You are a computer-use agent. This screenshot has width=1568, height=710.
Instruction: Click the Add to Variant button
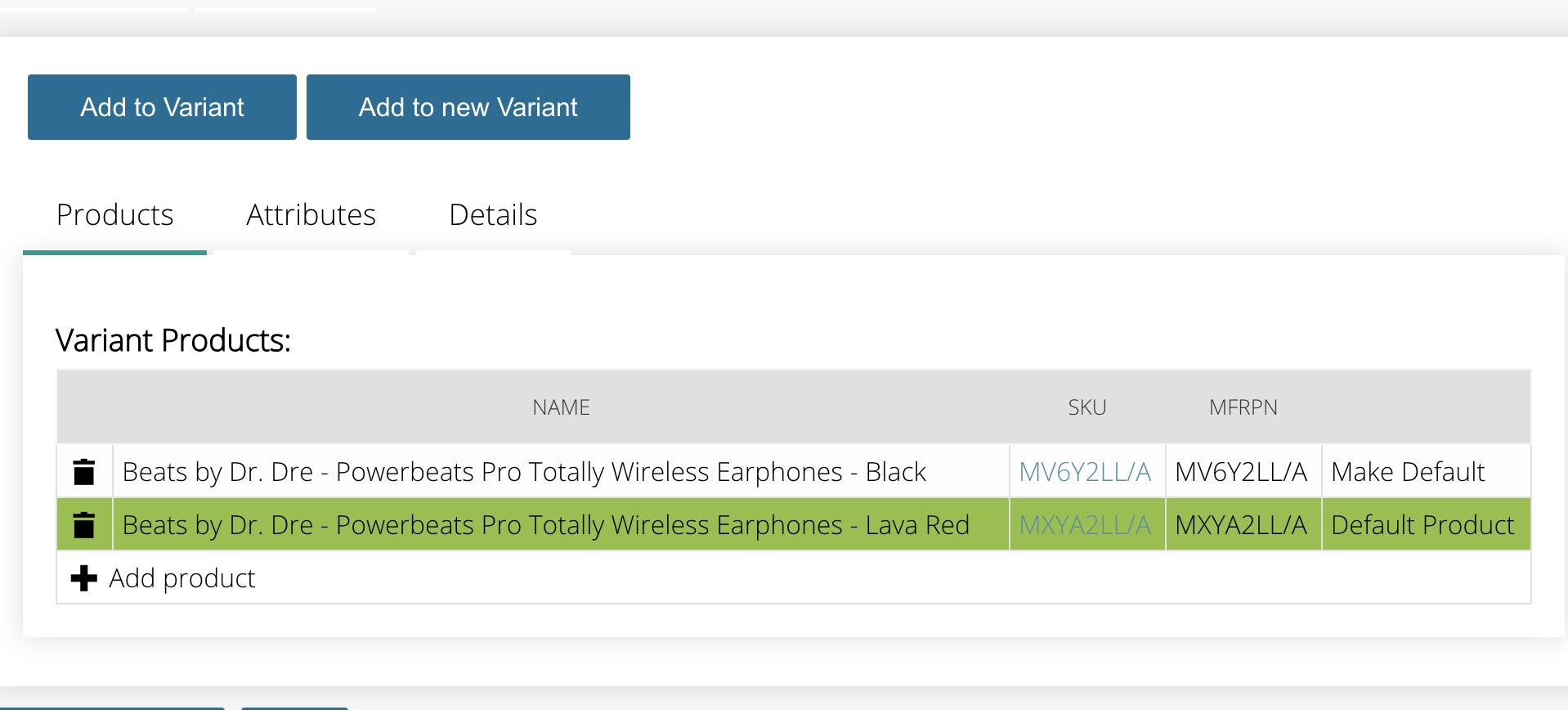(162, 107)
